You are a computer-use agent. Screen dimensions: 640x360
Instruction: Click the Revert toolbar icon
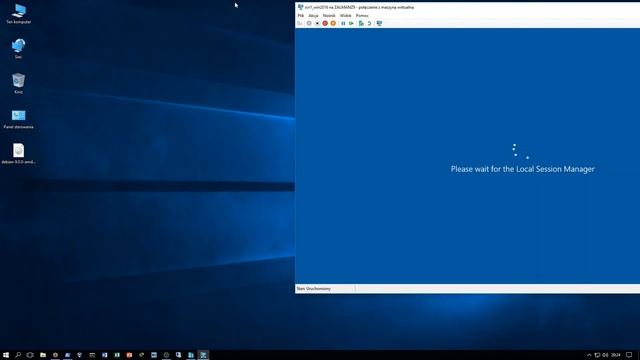tap(369, 23)
